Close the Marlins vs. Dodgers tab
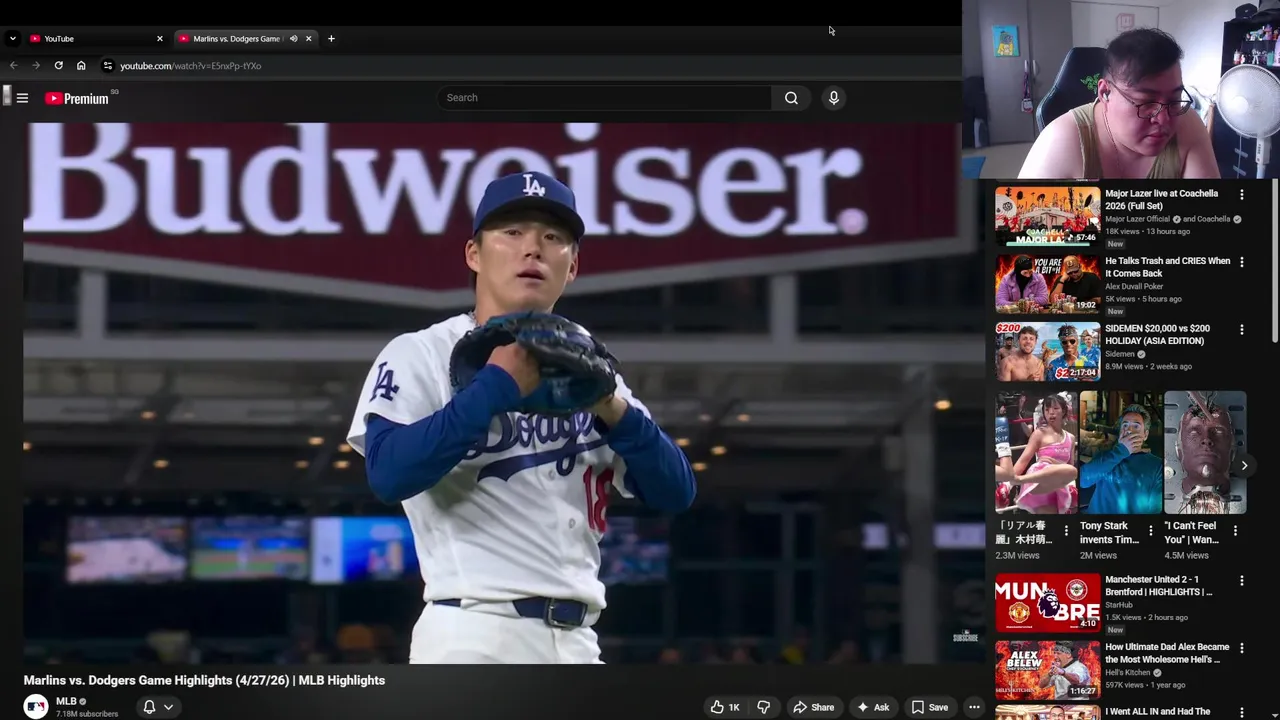 pyautogui.click(x=309, y=39)
